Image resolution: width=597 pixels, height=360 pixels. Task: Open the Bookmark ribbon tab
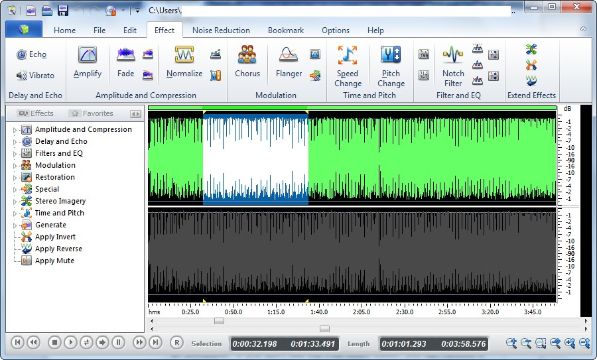pos(286,30)
